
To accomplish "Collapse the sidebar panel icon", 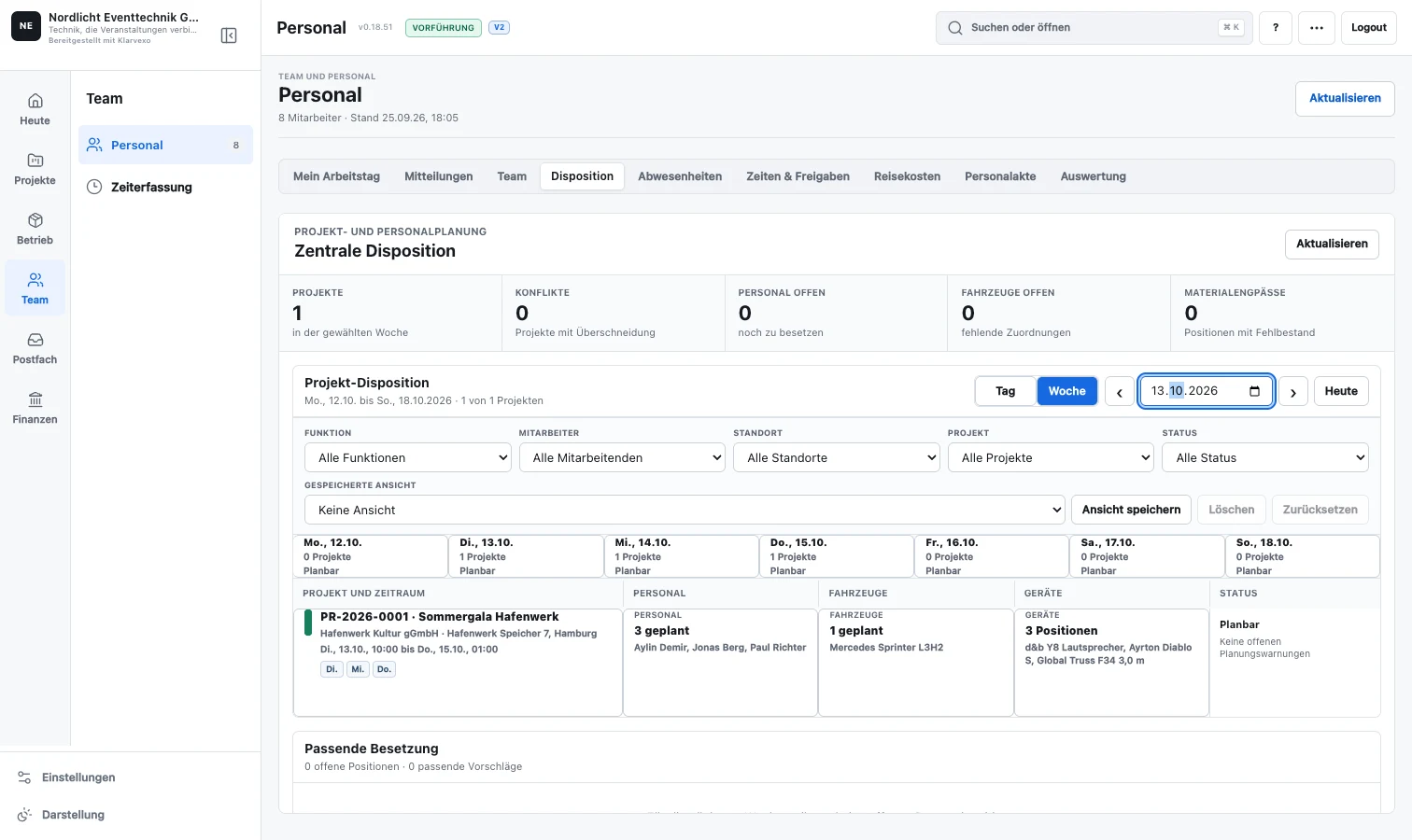I will click(x=229, y=35).
